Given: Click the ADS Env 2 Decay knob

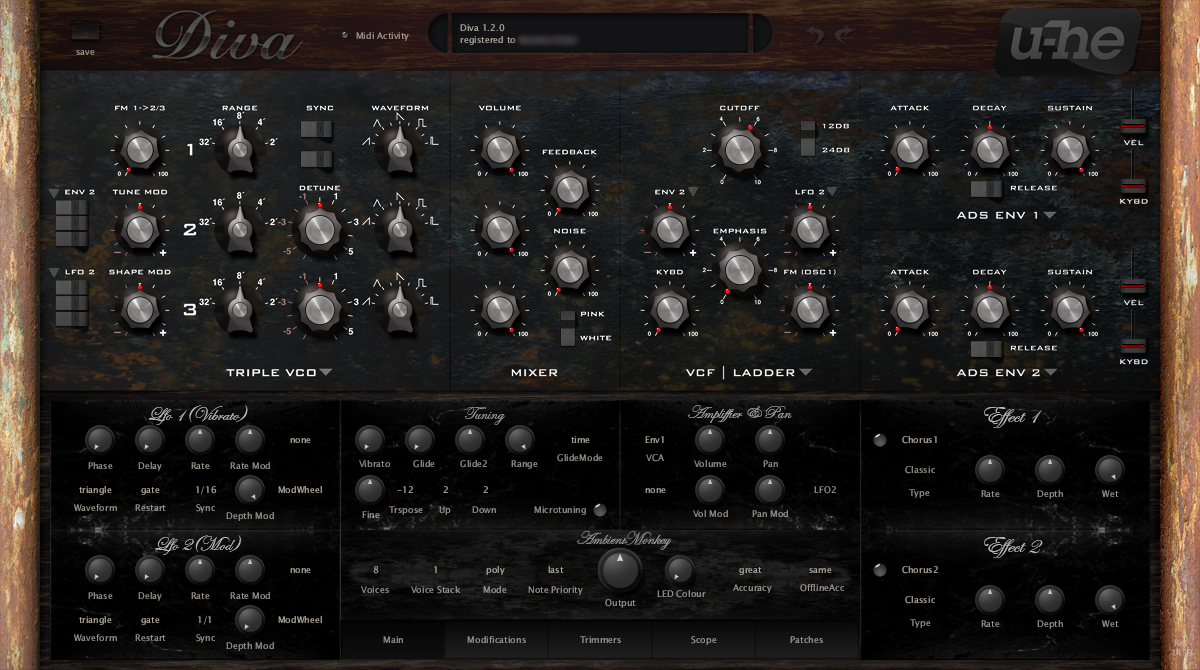Looking at the screenshot, I should tap(988, 309).
